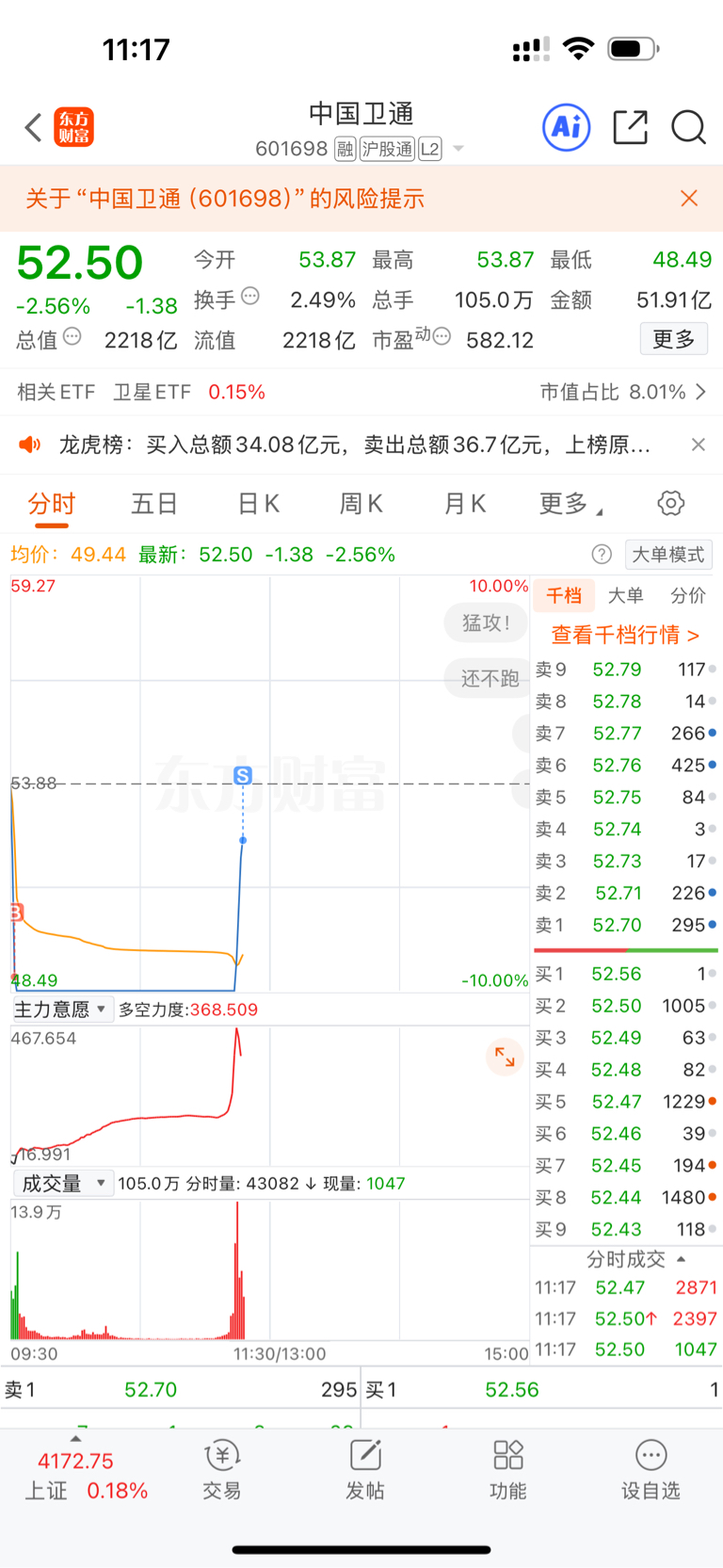The height and width of the screenshot is (1568, 723).
Task: Switch to the 周K tab
Action: pyautogui.click(x=361, y=505)
